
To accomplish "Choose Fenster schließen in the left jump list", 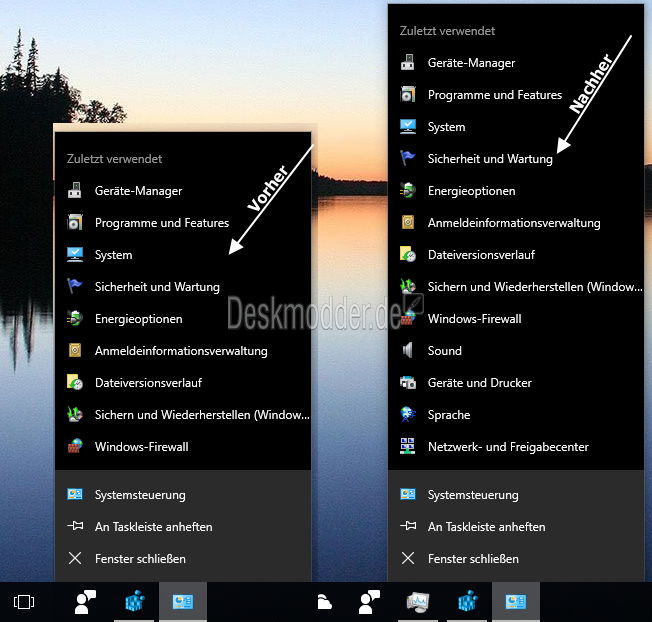I will 140,559.
